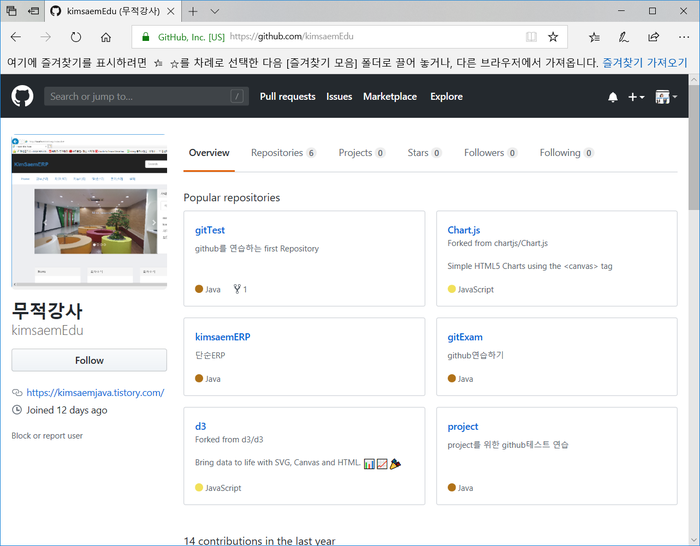Click the Java language dot on gitTest
This screenshot has width=700, height=546.
(x=199, y=289)
